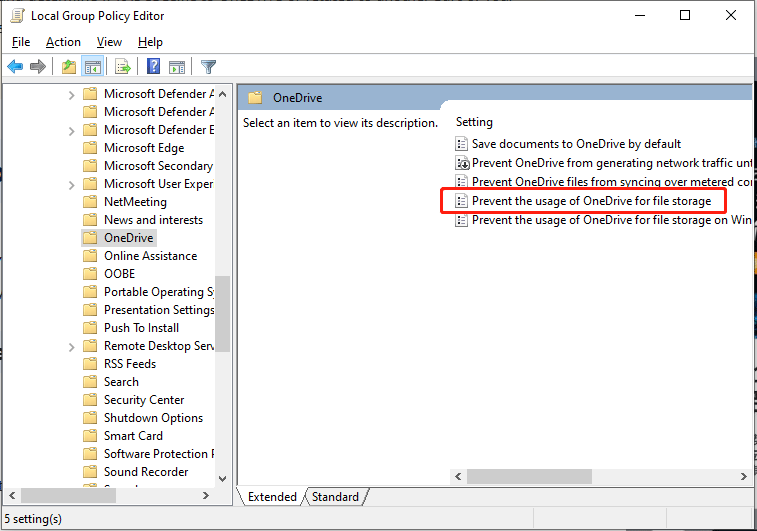This screenshot has height=531, width=757.
Task: Toggle the Show/Hide Console Tree icon
Action: click(92, 66)
